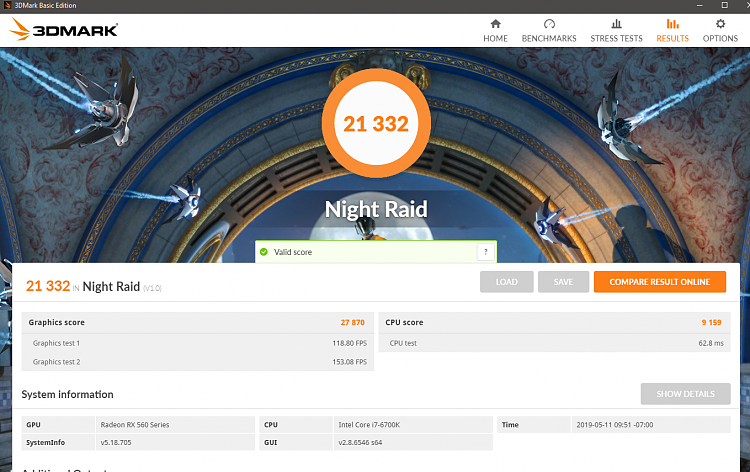The image size is (750, 472).
Task: Click the SystemInfo label cell
Action: (x=58, y=442)
